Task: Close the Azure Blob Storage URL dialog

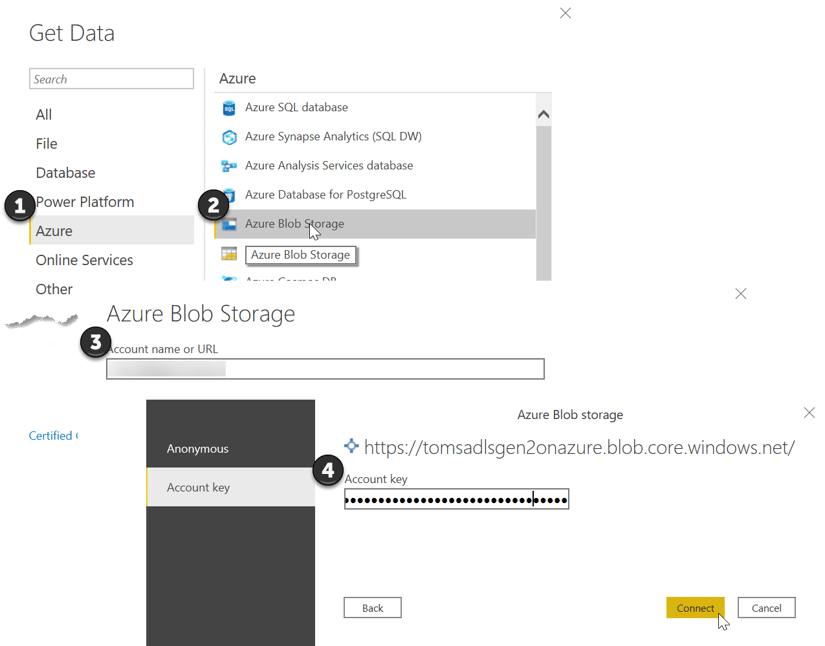Action: coord(741,294)
